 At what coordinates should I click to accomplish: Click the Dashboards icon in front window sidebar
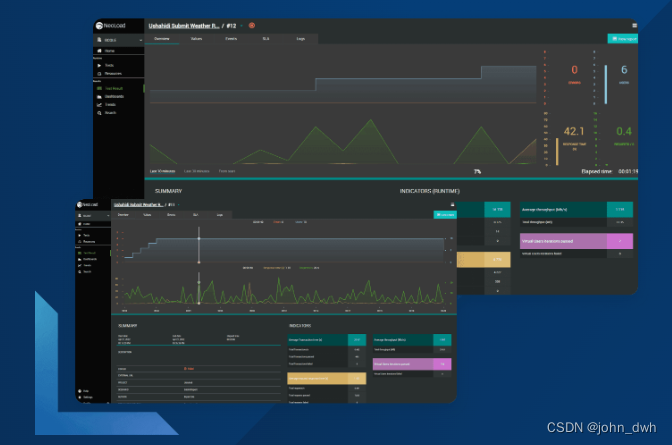[80, 259]
